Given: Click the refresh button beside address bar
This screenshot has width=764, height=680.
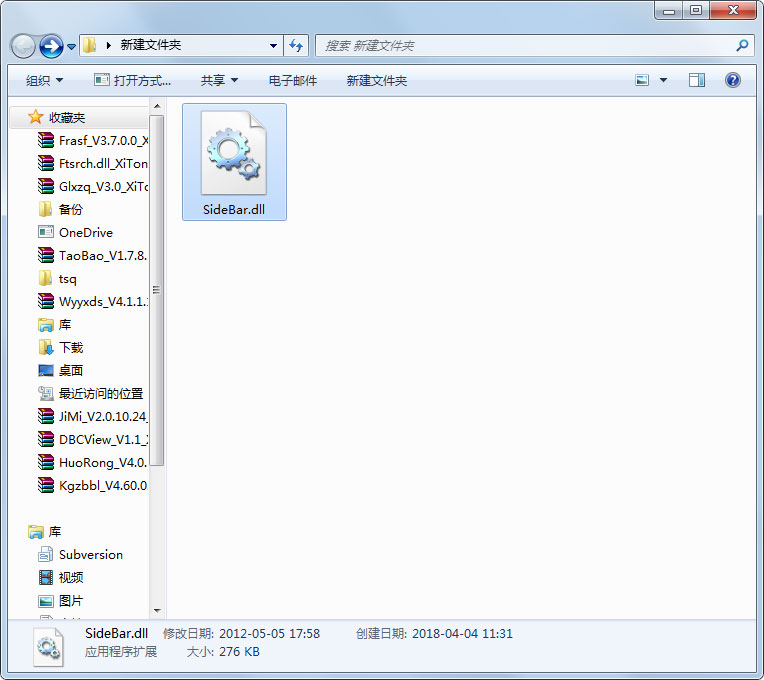Looking at the screenshot, I should point(296,46).
